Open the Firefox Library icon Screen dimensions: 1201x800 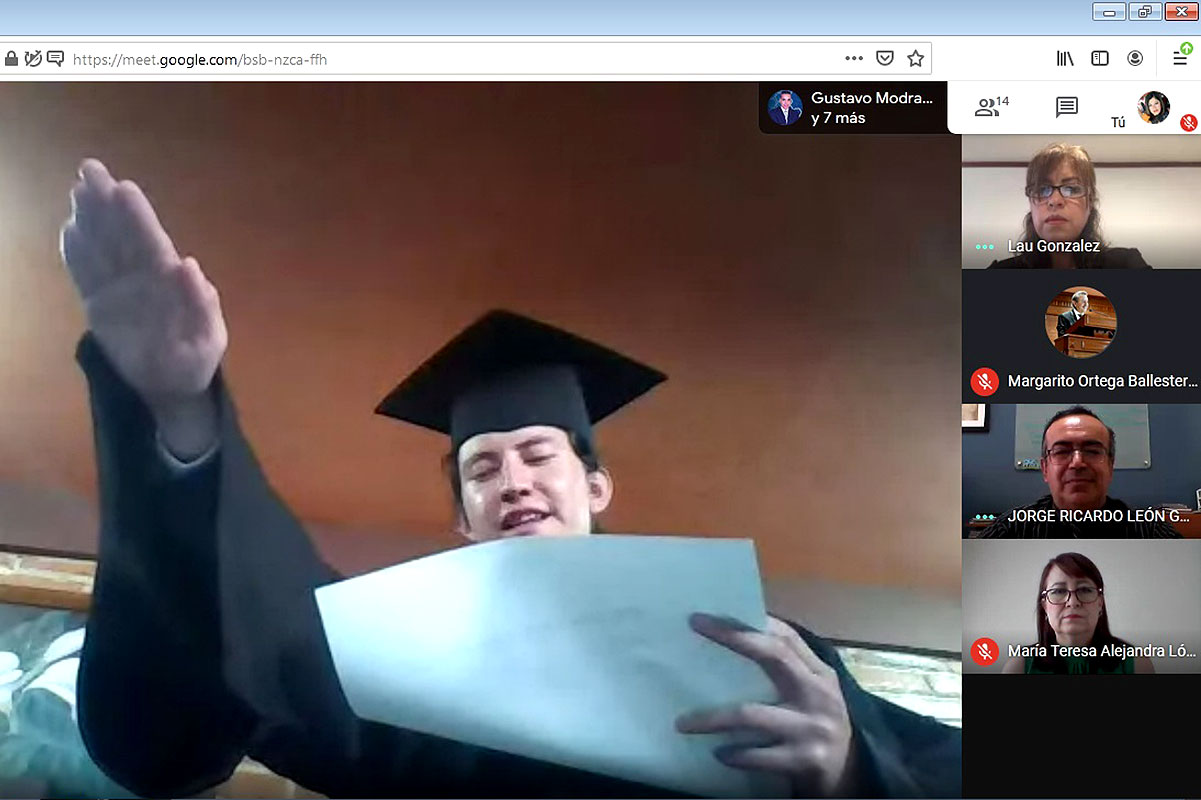tap(1065, 58)
